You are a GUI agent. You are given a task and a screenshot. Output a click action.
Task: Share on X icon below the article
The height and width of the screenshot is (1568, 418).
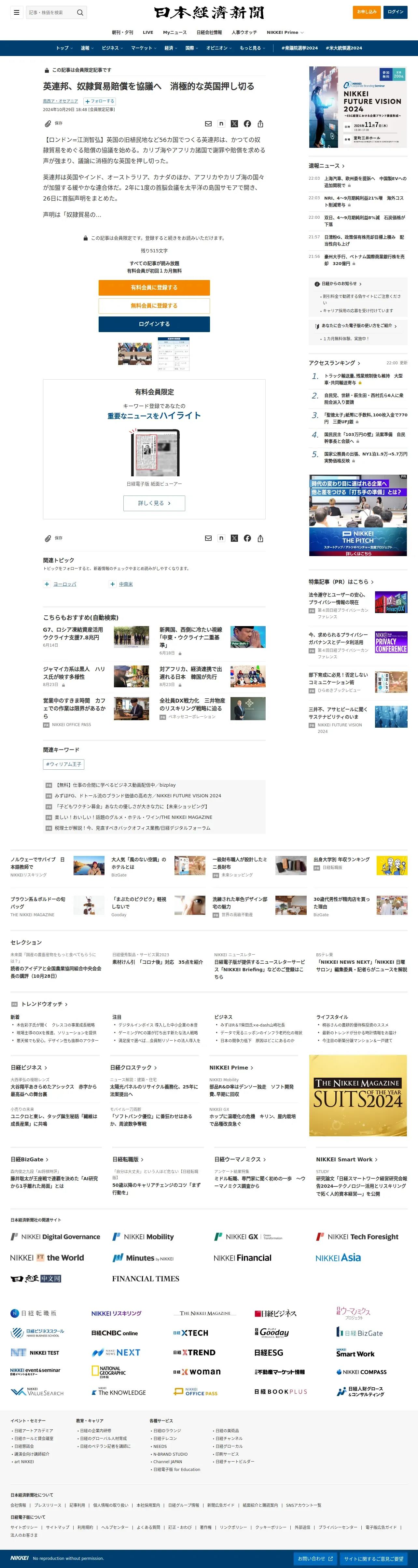[x=234, y=538]
